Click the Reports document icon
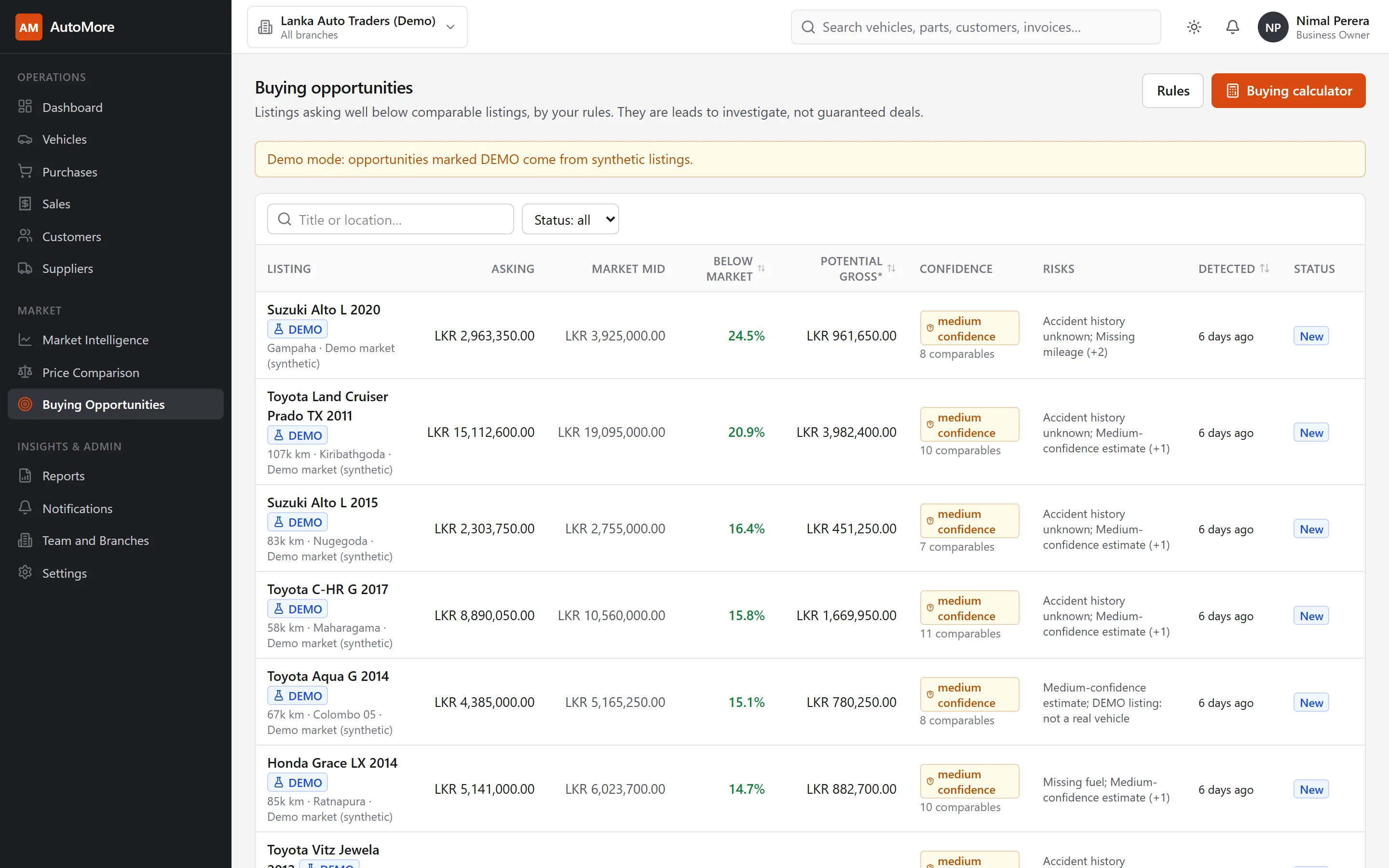Viewport: 1389px width, 868px height. 25,476
